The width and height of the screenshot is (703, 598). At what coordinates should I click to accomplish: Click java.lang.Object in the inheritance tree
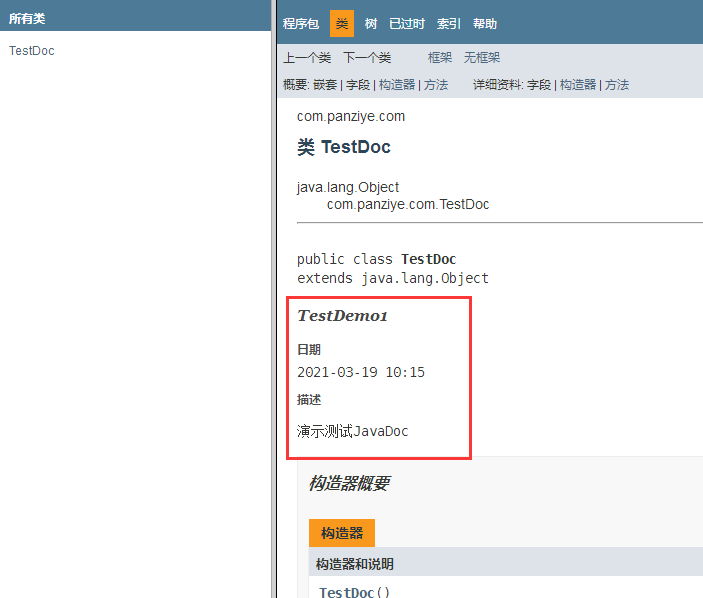(347, 187)
